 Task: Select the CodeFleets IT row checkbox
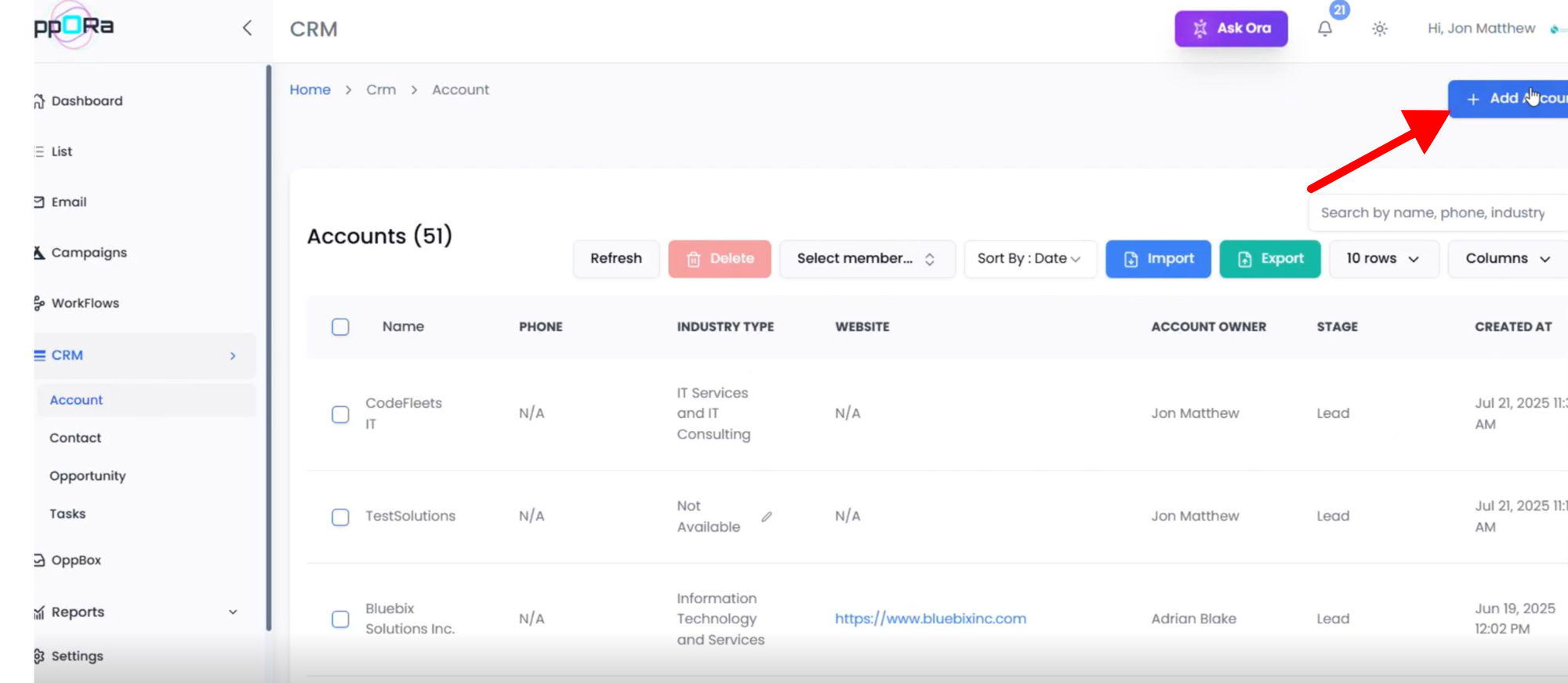coord(340,414)
